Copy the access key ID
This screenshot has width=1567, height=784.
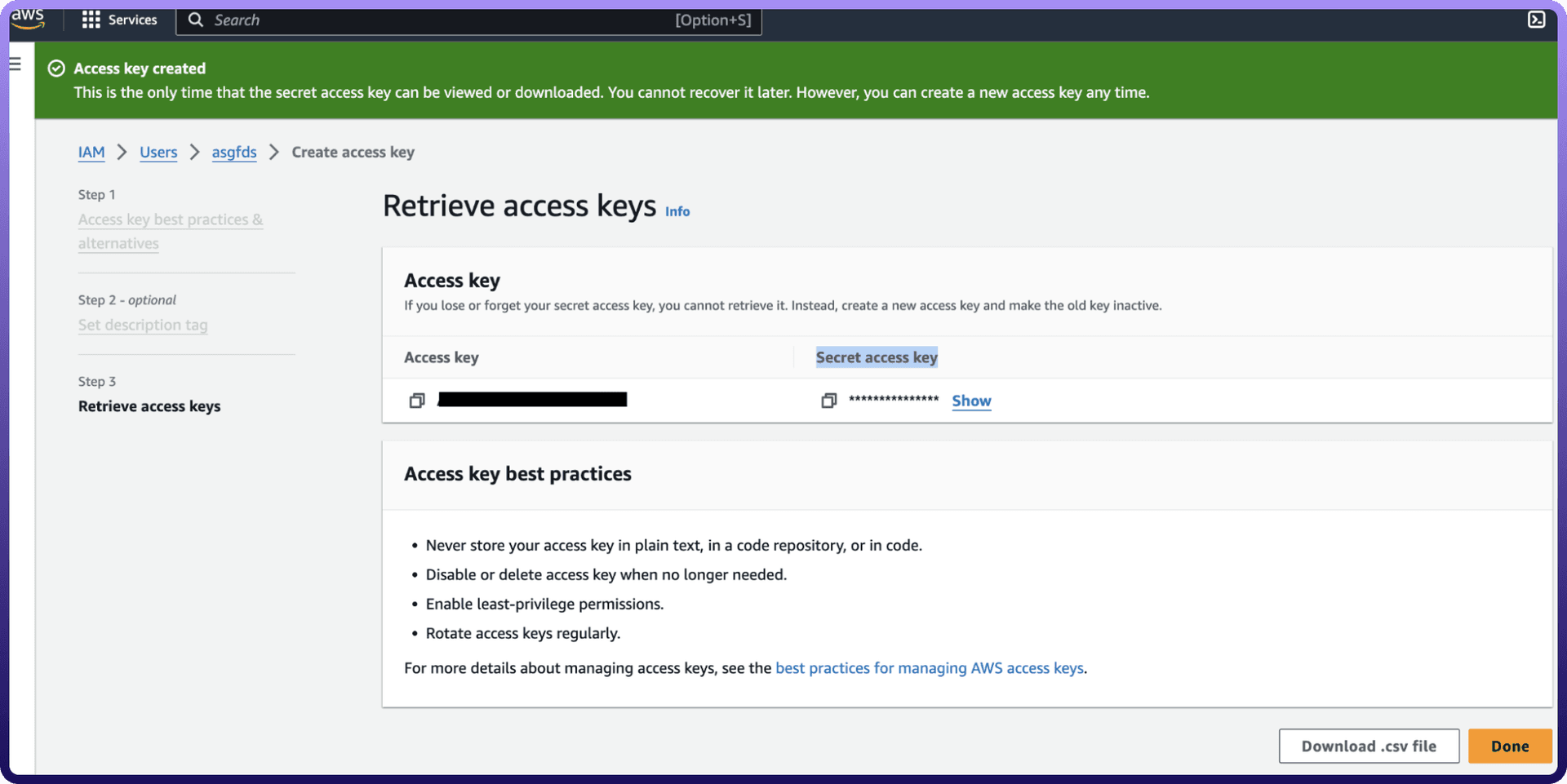417,401
